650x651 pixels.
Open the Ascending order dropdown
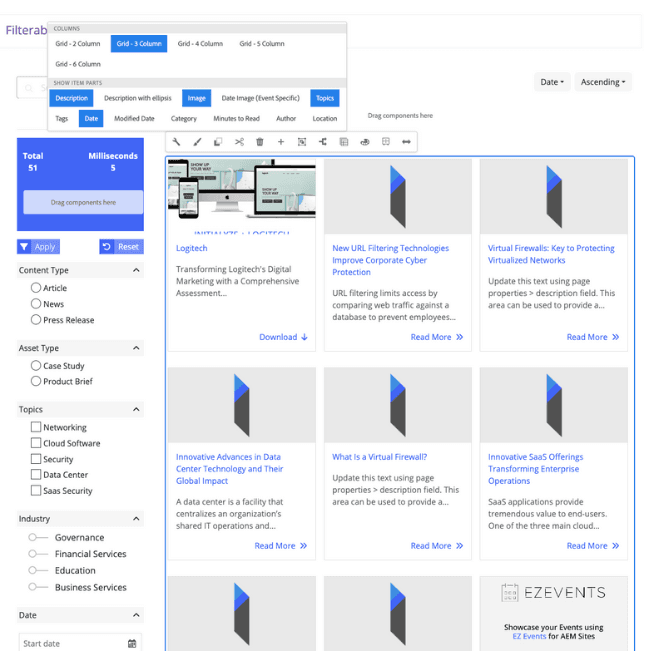click(x=603, y=82)
